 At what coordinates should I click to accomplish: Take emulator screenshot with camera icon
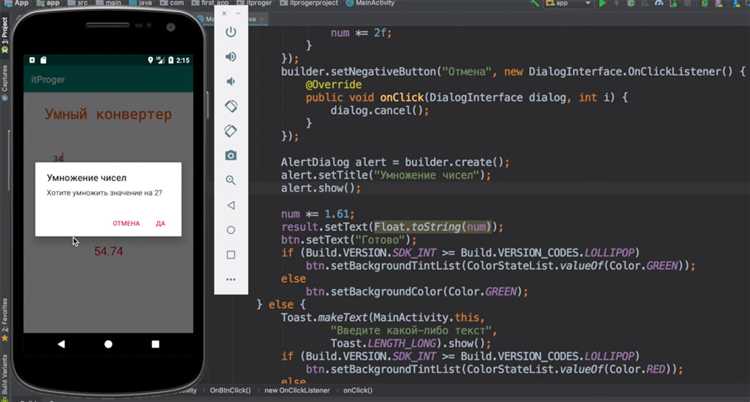tap(231, 156)
